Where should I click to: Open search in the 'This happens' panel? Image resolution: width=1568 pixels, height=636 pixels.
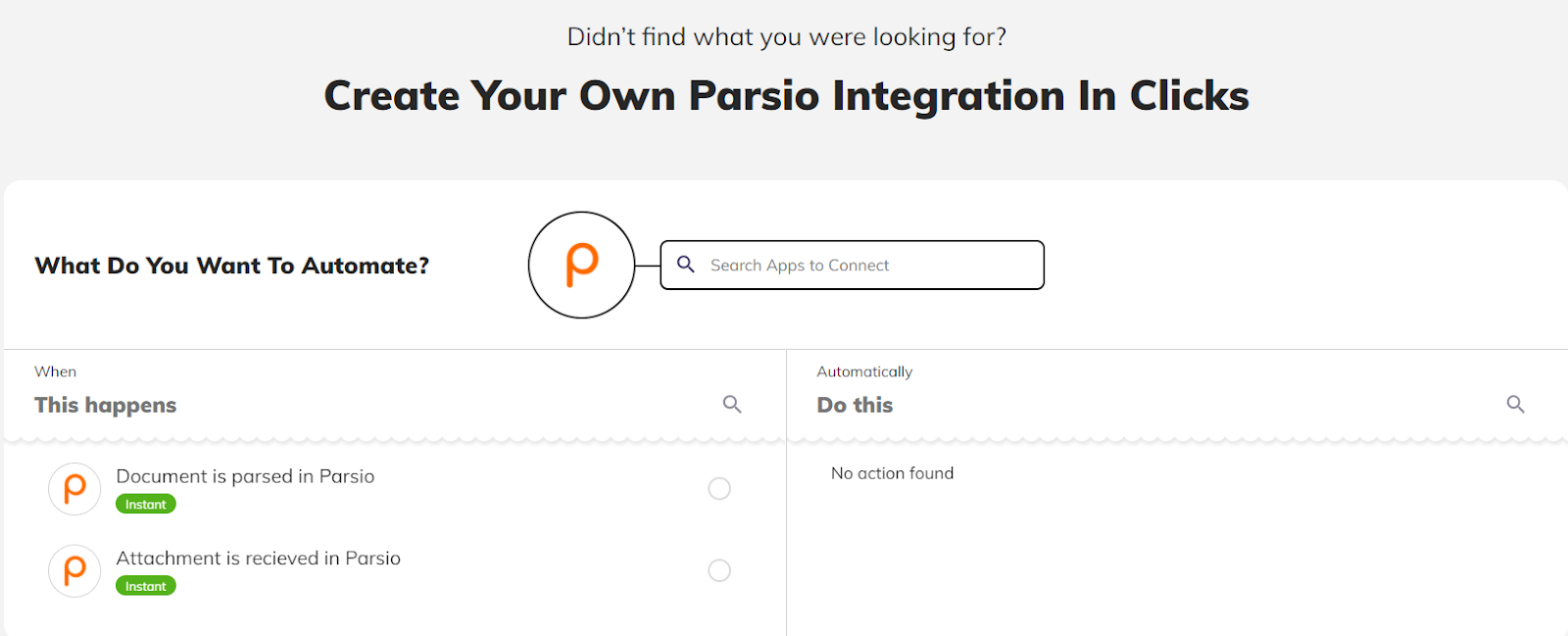pyautogui.click(x=732, y=404)
